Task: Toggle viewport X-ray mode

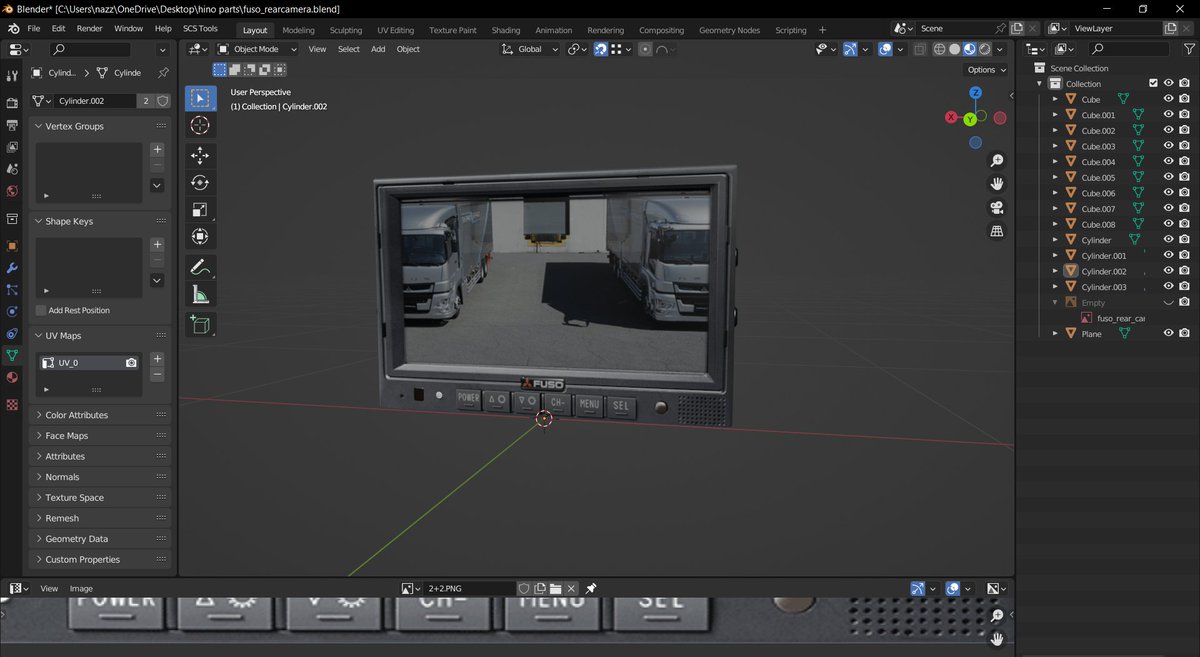Action: click(x=920, y=49)
